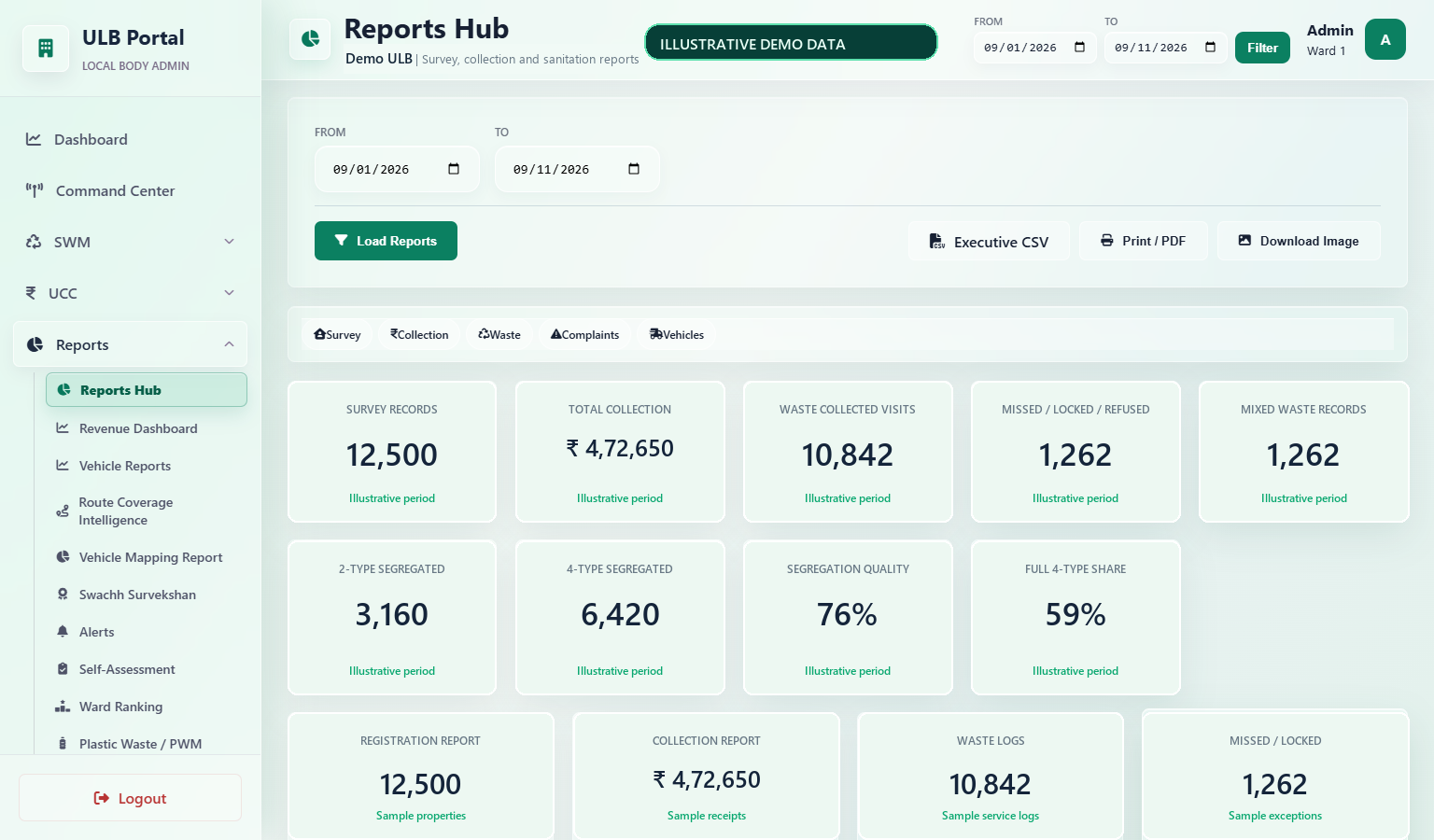Click the Filter button in header
Viewport: 1434px width, 840px height.
(x=1262, y=48)
